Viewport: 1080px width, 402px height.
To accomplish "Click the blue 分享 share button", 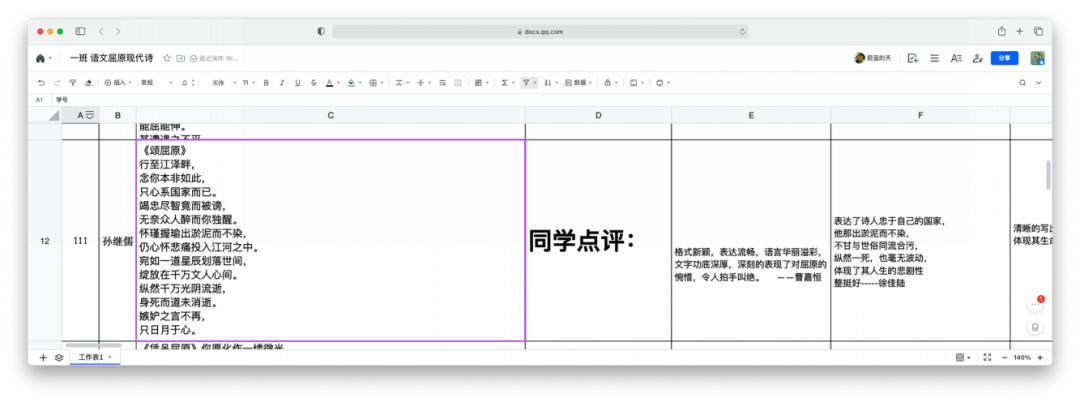I will pyautogui.click(x=1003, y=58).
